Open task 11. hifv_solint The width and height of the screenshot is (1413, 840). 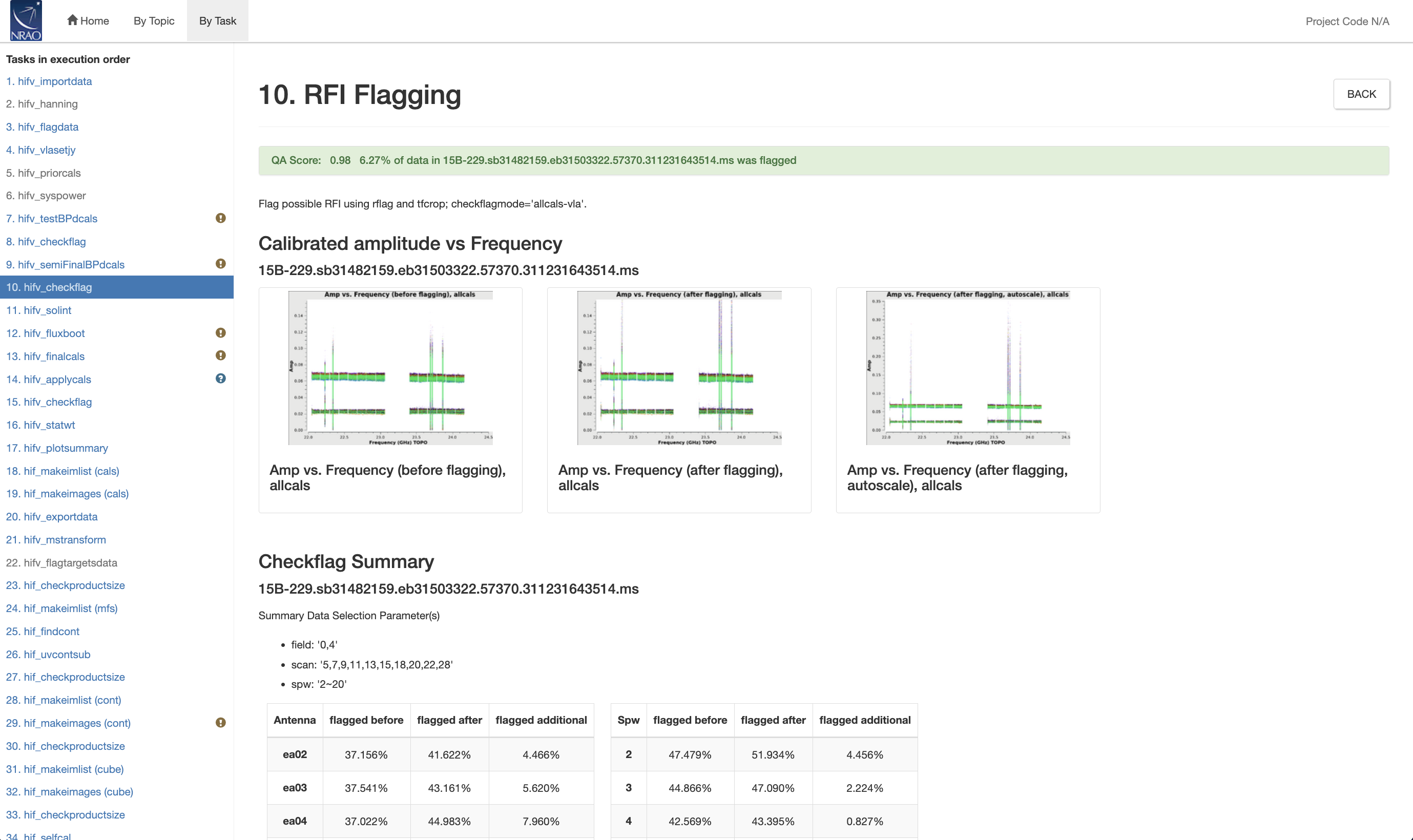click(38, 311)
